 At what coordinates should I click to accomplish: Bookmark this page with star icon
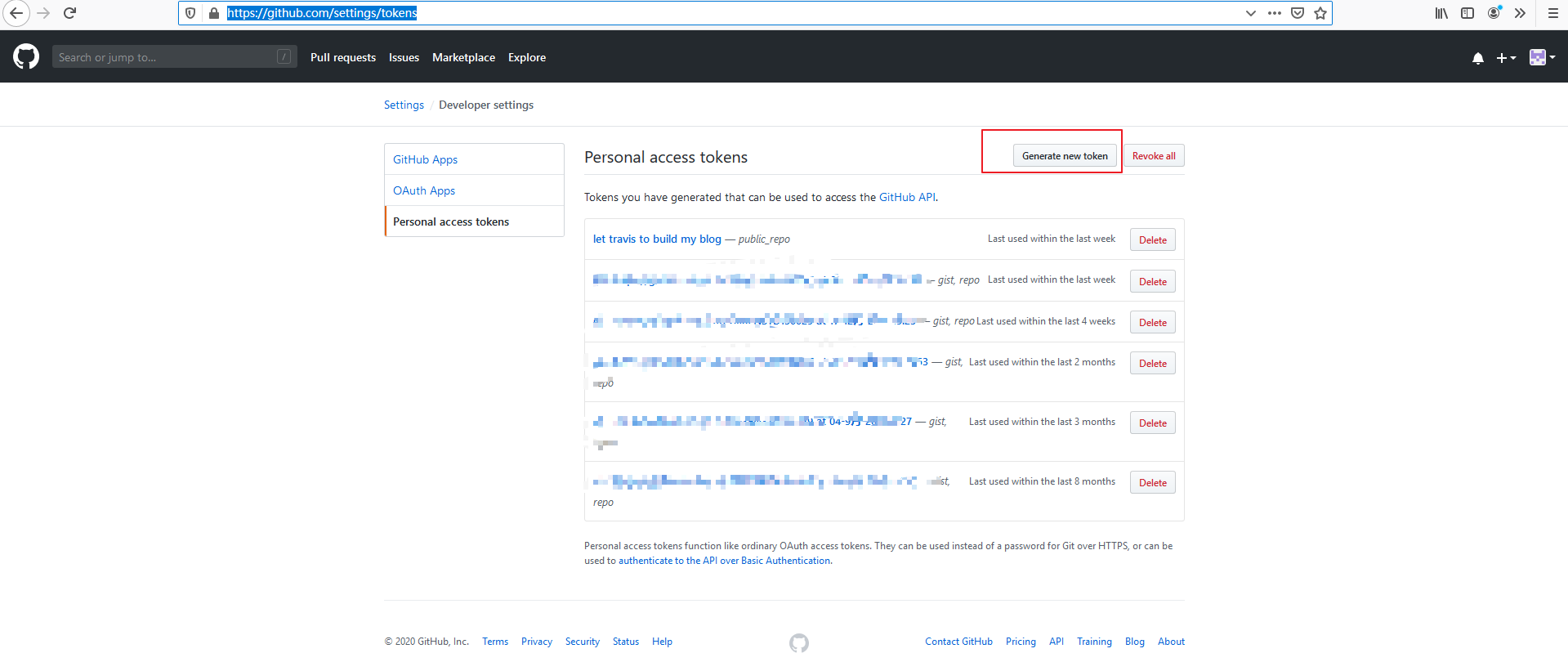point(1320,13)
